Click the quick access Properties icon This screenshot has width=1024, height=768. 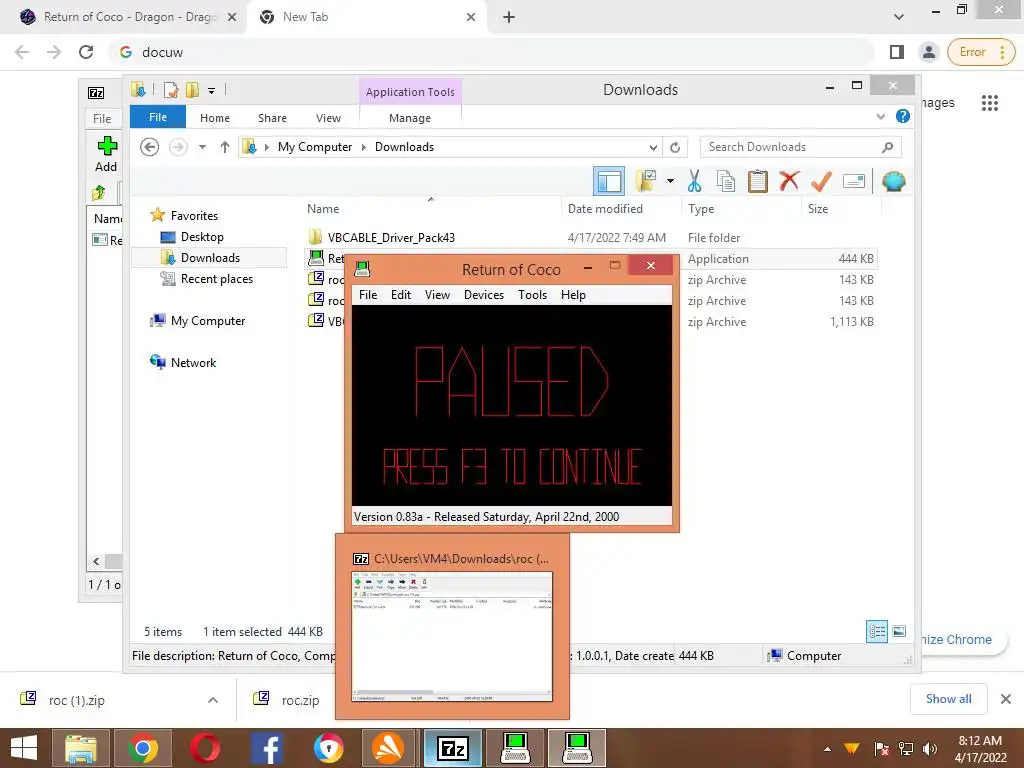tap(171, 90)
